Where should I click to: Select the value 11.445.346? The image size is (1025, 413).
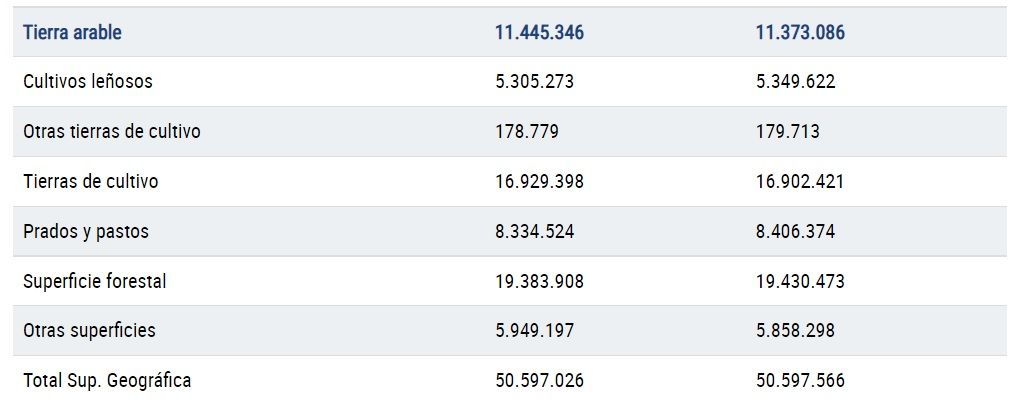pos(539,32)
